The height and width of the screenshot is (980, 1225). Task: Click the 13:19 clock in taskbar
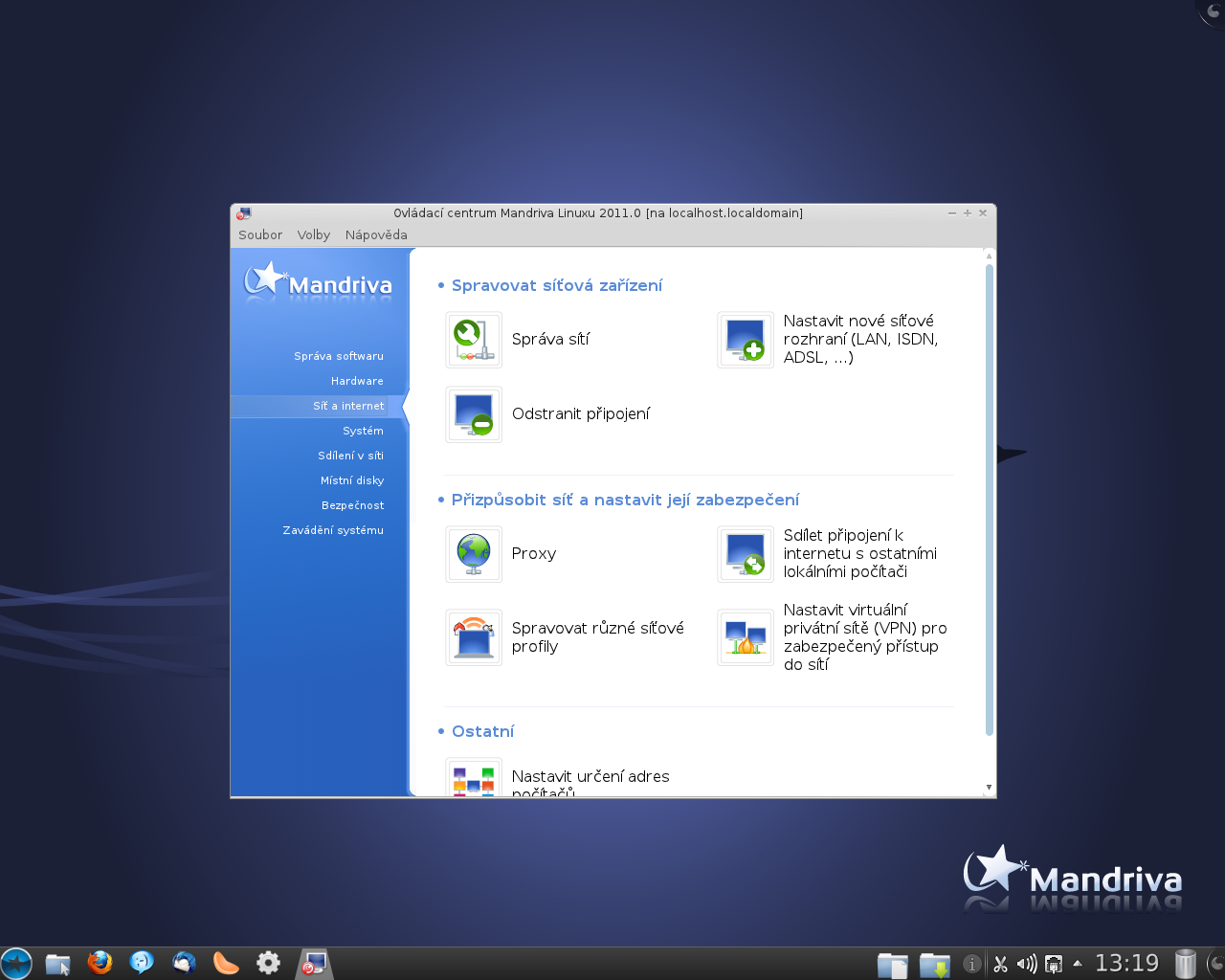pos(1126,964)
